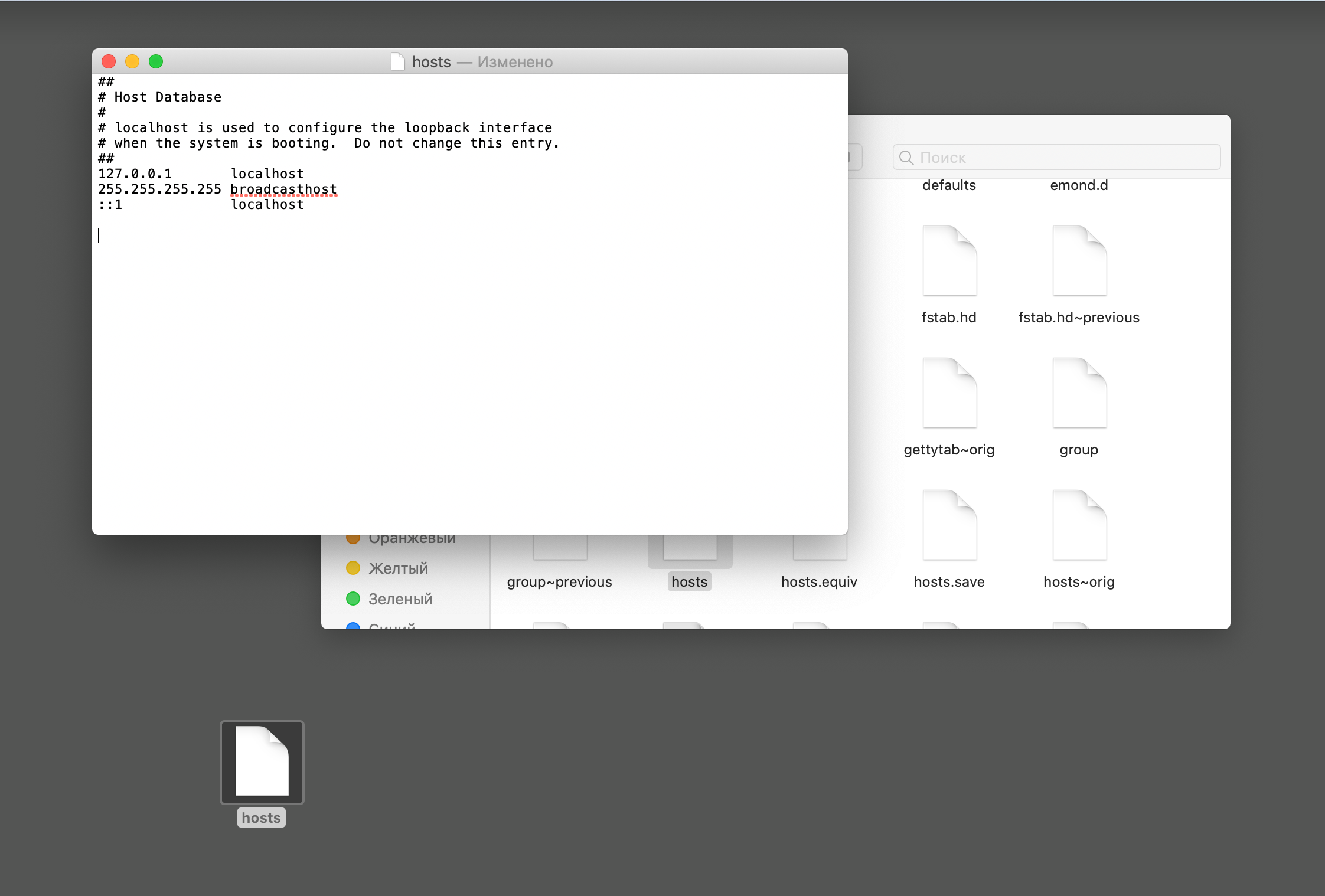Viewport: 1325px width, 896px height.
Task: Select the Желтый yellow tag
Action: click(x=398, y=568)
